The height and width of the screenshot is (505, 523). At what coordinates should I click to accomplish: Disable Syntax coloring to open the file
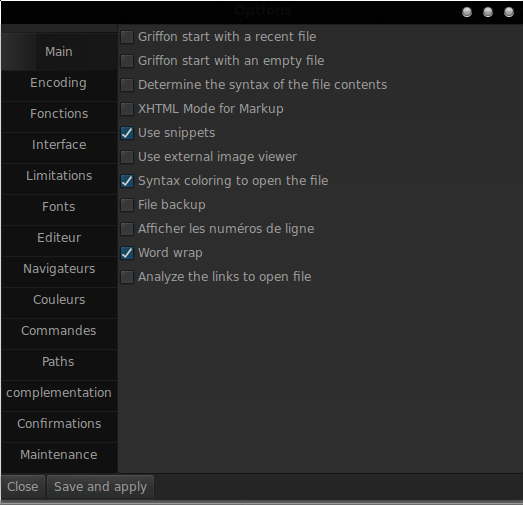(127, 181)
